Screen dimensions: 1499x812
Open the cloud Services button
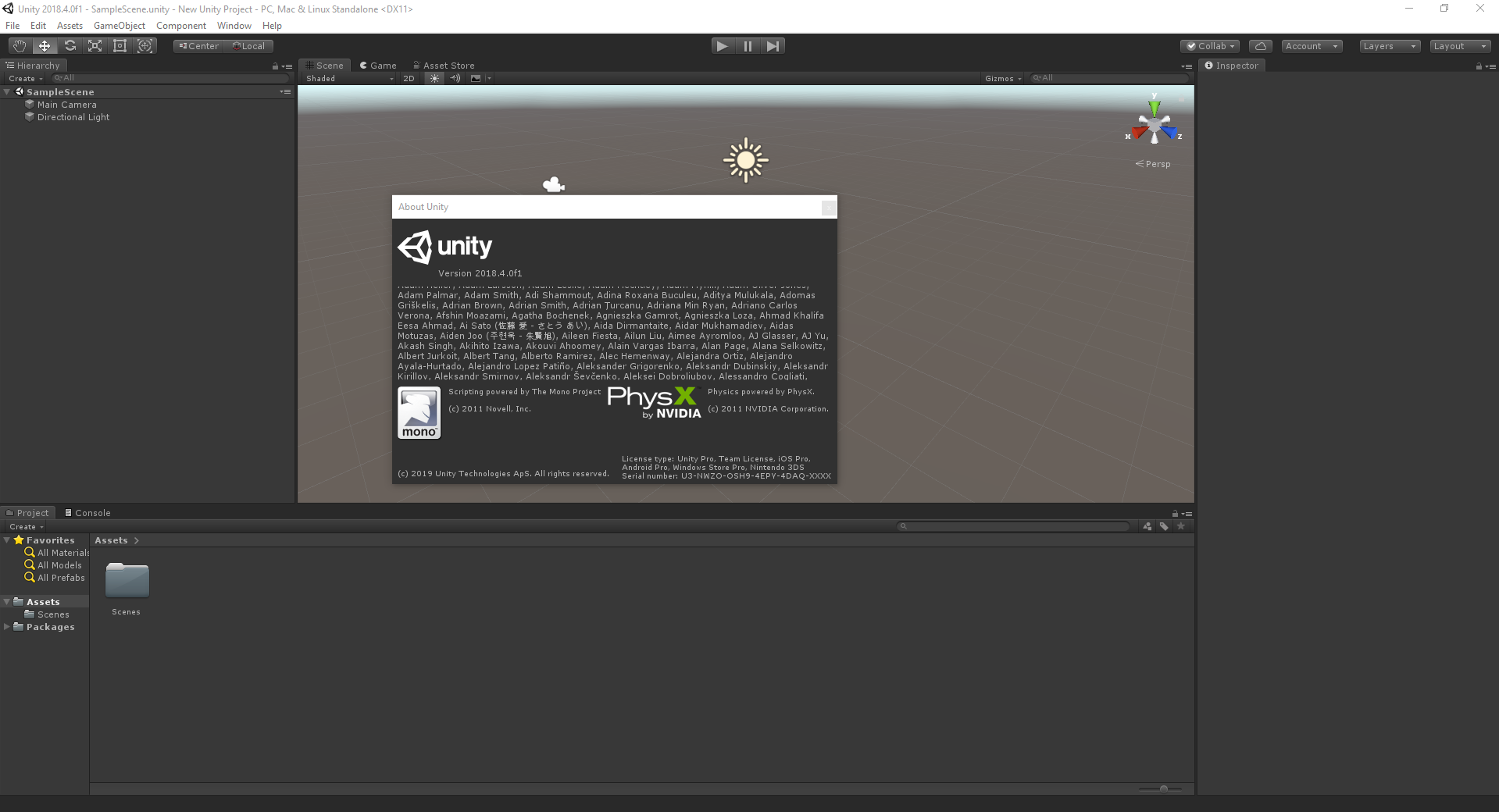pyautogui.click(x=1261, y=46)
